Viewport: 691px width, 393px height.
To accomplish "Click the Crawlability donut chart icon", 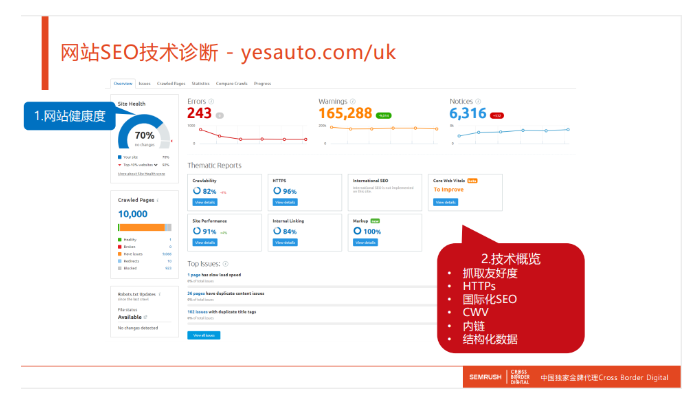I will click(197, 191).
